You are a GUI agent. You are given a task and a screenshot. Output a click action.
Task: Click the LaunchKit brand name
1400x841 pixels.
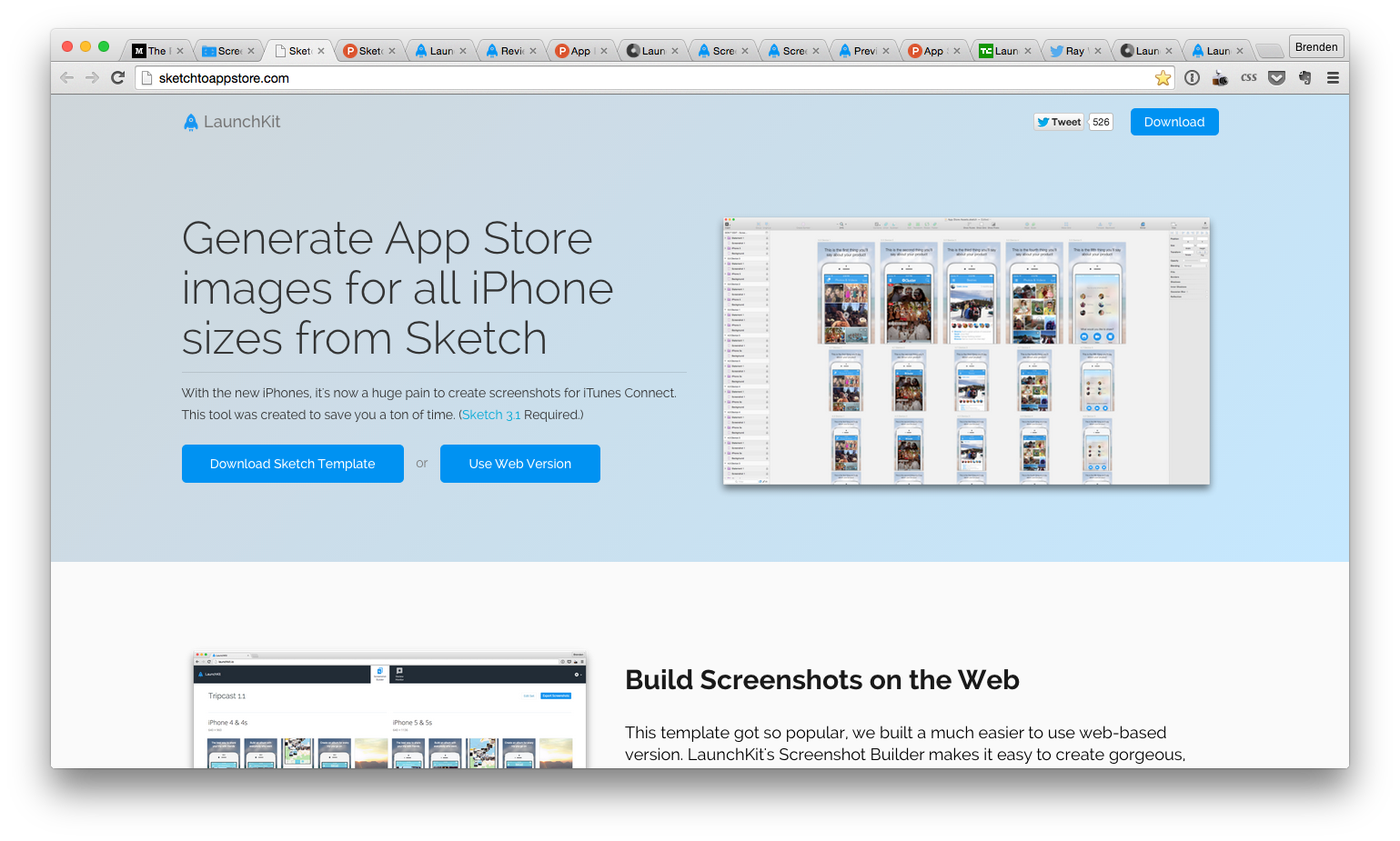click(242, 122)
